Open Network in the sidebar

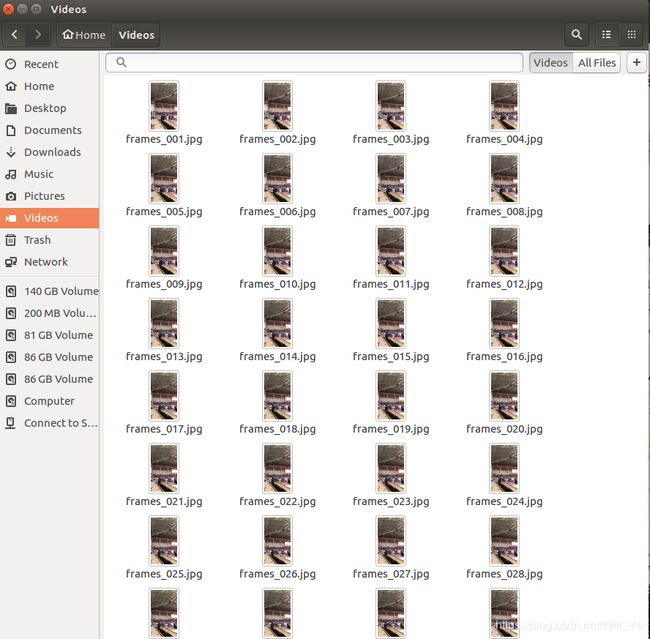(50, 262)
